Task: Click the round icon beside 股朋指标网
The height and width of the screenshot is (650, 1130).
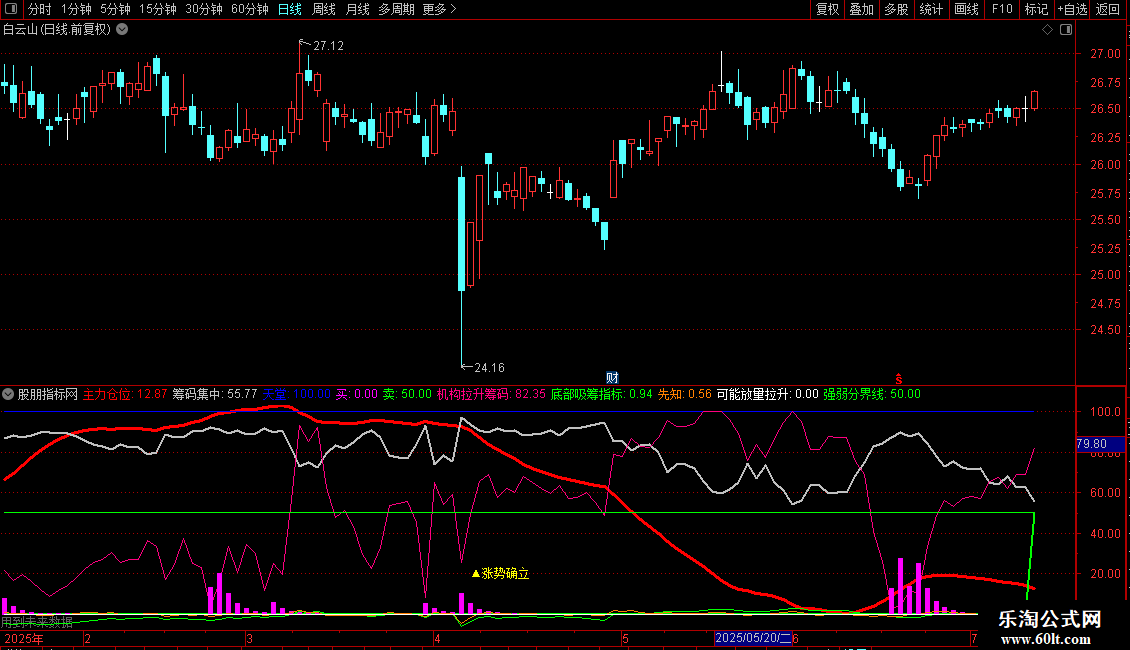Action: (x=8, y=394)
